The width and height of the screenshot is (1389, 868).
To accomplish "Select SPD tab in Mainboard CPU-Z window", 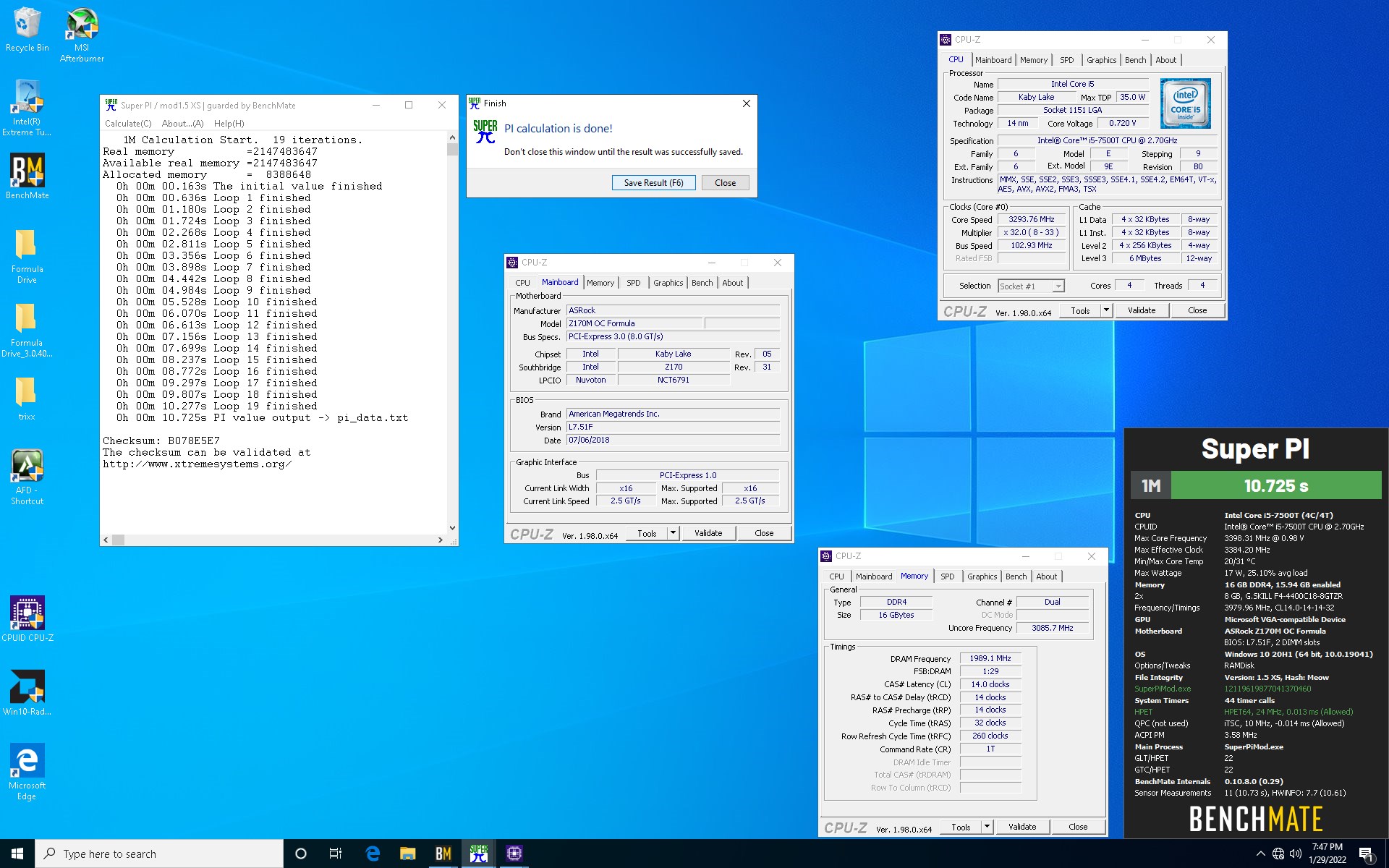I will (x=634, y=283).
